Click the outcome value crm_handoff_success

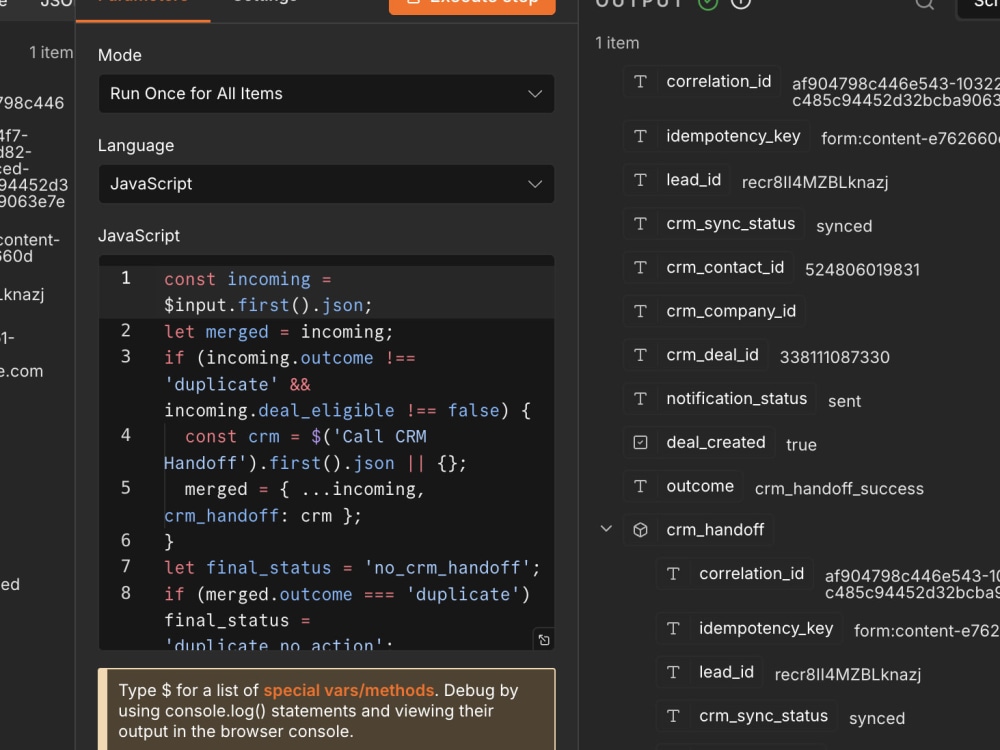[839, 489]
